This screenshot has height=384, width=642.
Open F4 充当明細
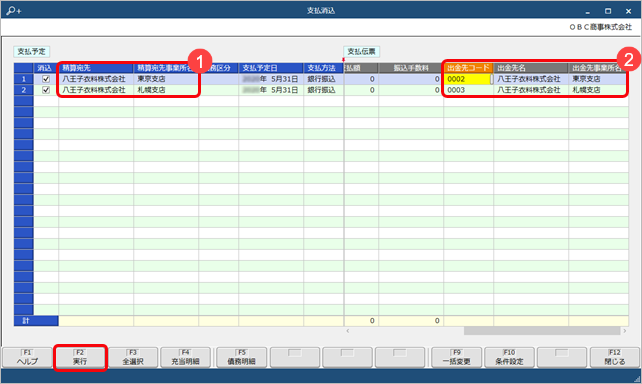click(x=185, y=357)
